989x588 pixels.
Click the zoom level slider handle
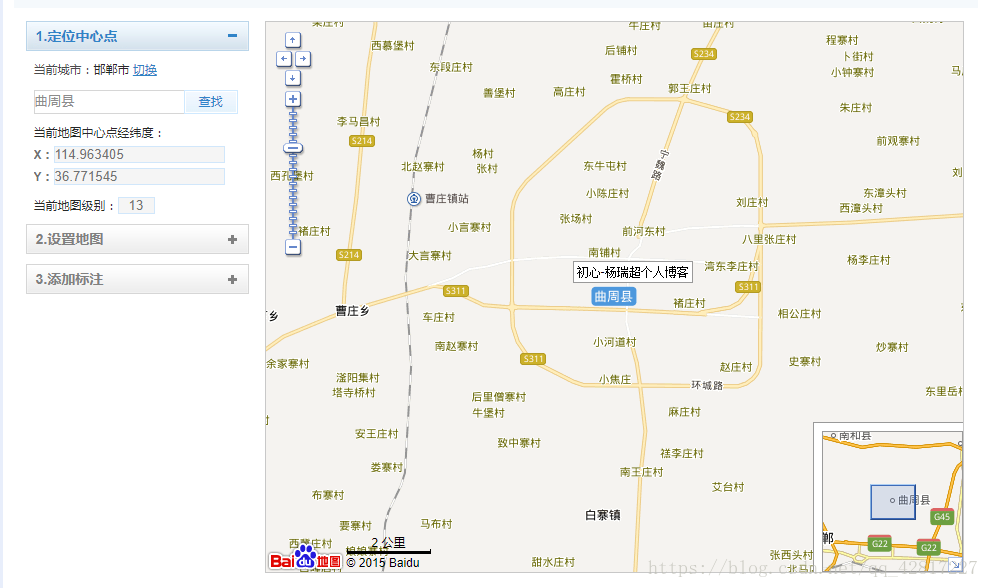293,148
